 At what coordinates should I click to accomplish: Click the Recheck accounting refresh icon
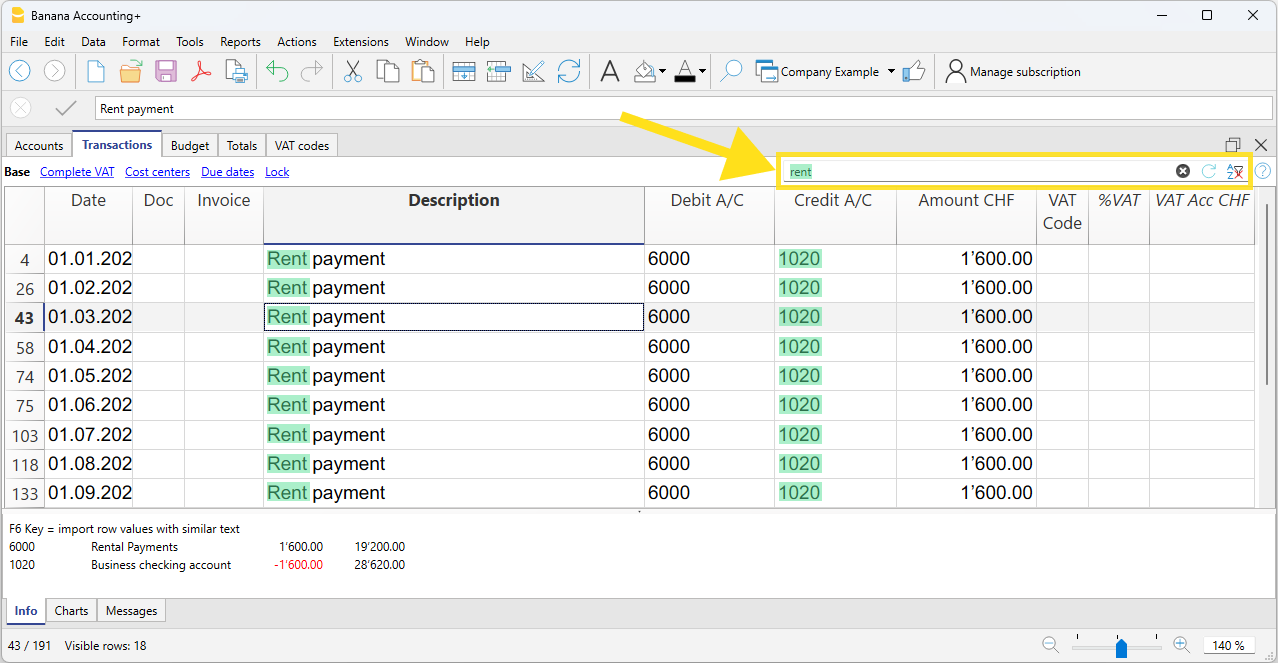tap(569, 72)
